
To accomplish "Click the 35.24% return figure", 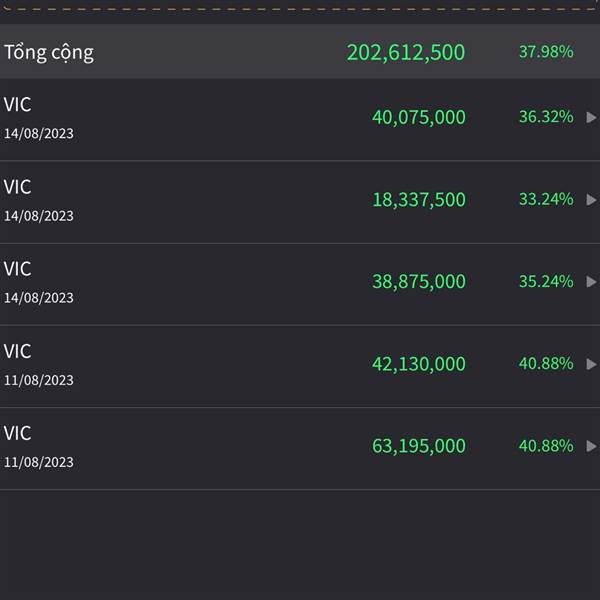I will [546, 281].
